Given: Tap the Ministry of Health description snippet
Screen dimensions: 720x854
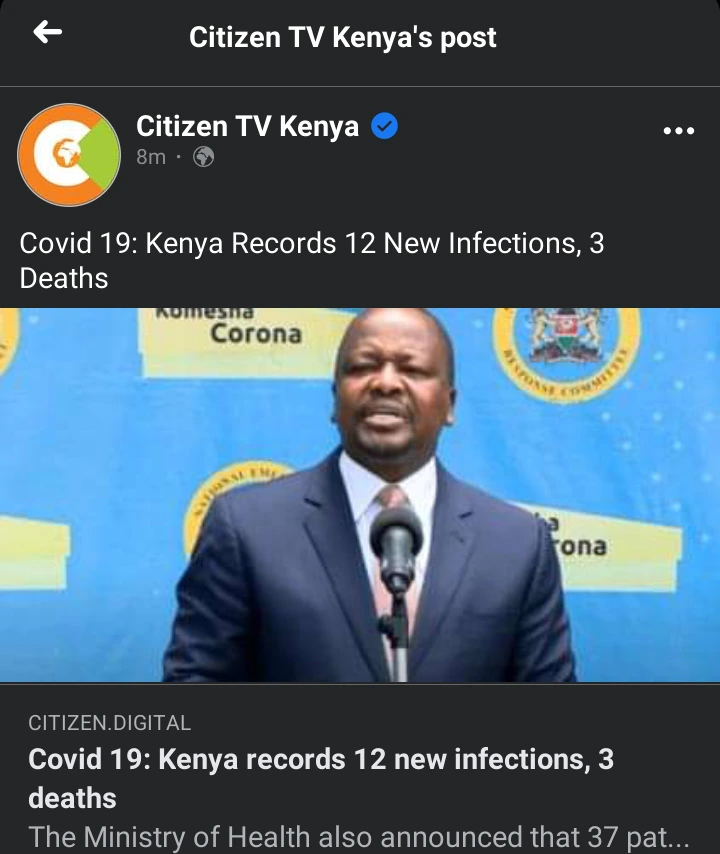Looking at the screenshot, I should [x=358, y=837].
